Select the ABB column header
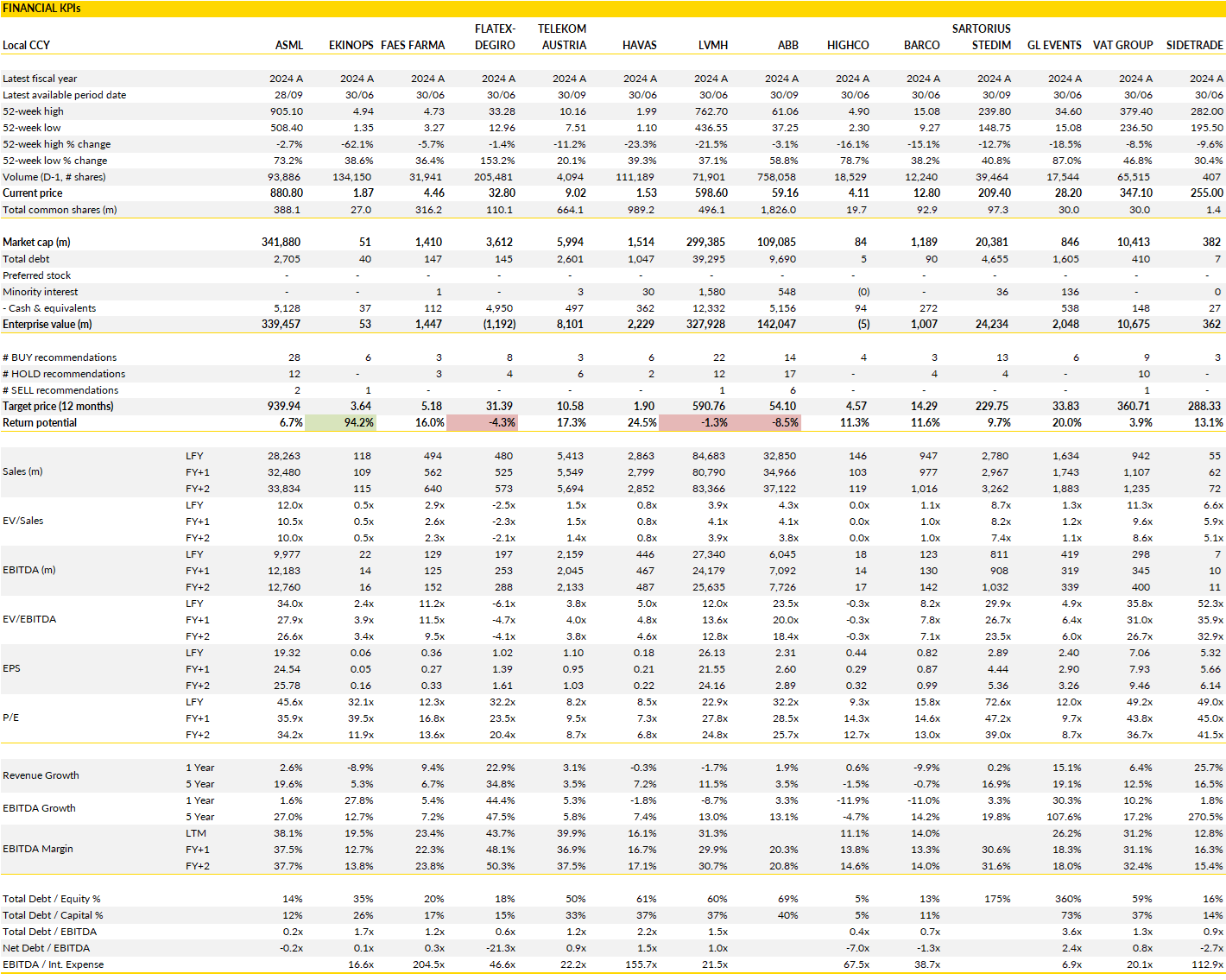Screen dimensions: 1226x980 click(x=788, y=45)
